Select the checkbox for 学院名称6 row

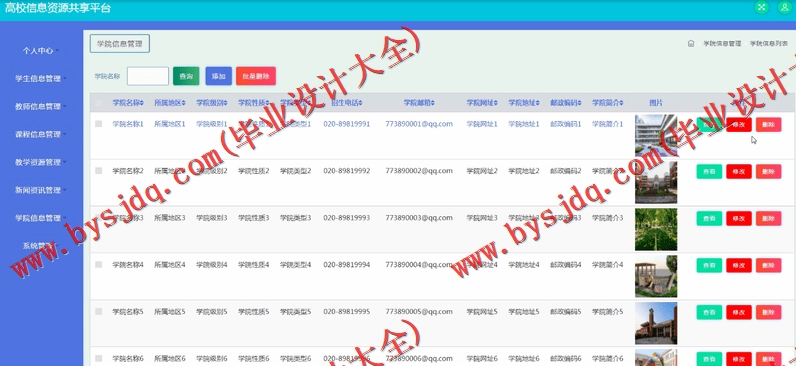click(x=98, y=358)
